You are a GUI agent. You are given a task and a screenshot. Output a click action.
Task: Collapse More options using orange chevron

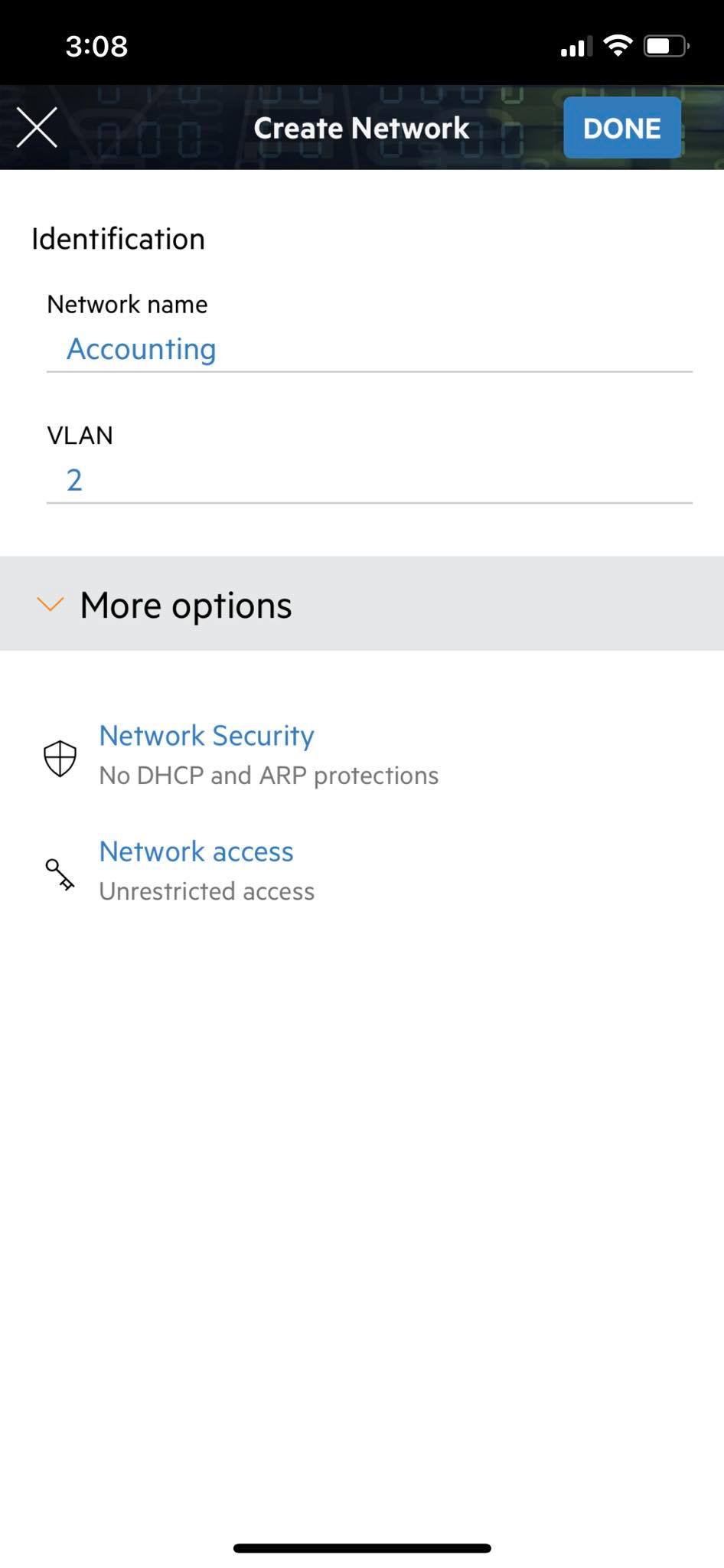(51, 605)
